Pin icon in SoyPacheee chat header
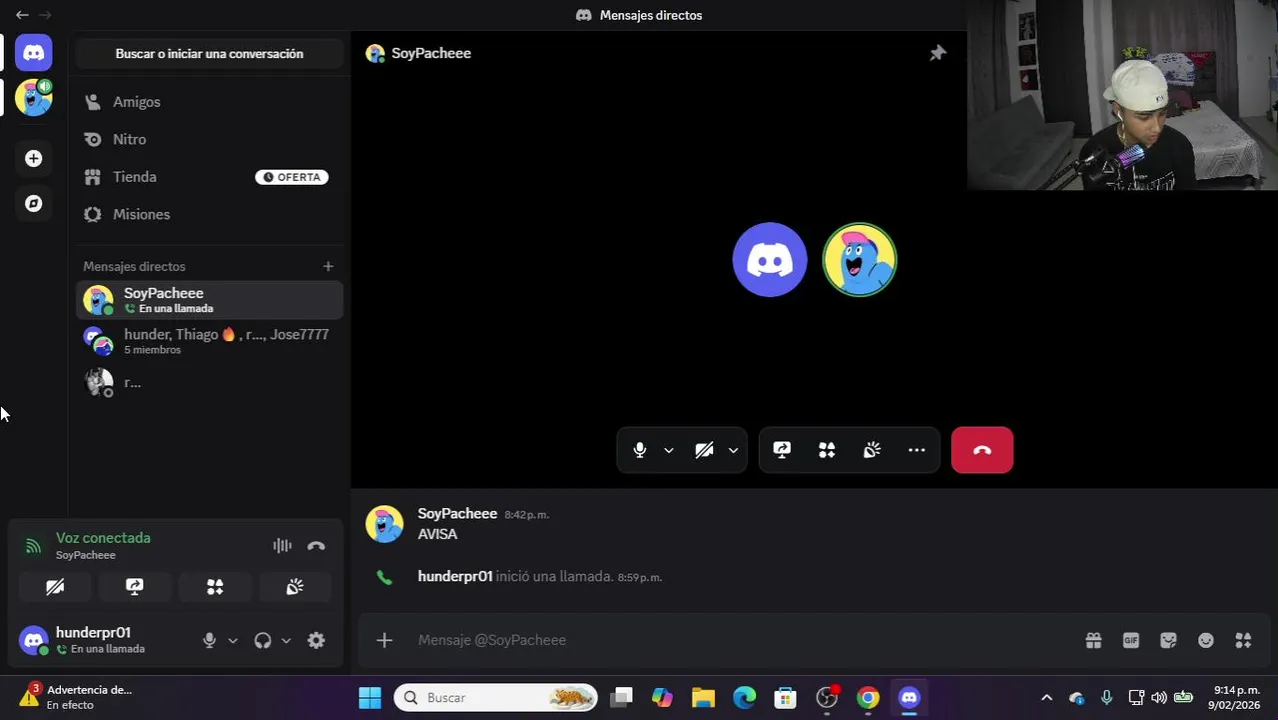Image resolution: width=1278 pixels, height=720 pixels. pyautogui.click(x=937, y=53)
